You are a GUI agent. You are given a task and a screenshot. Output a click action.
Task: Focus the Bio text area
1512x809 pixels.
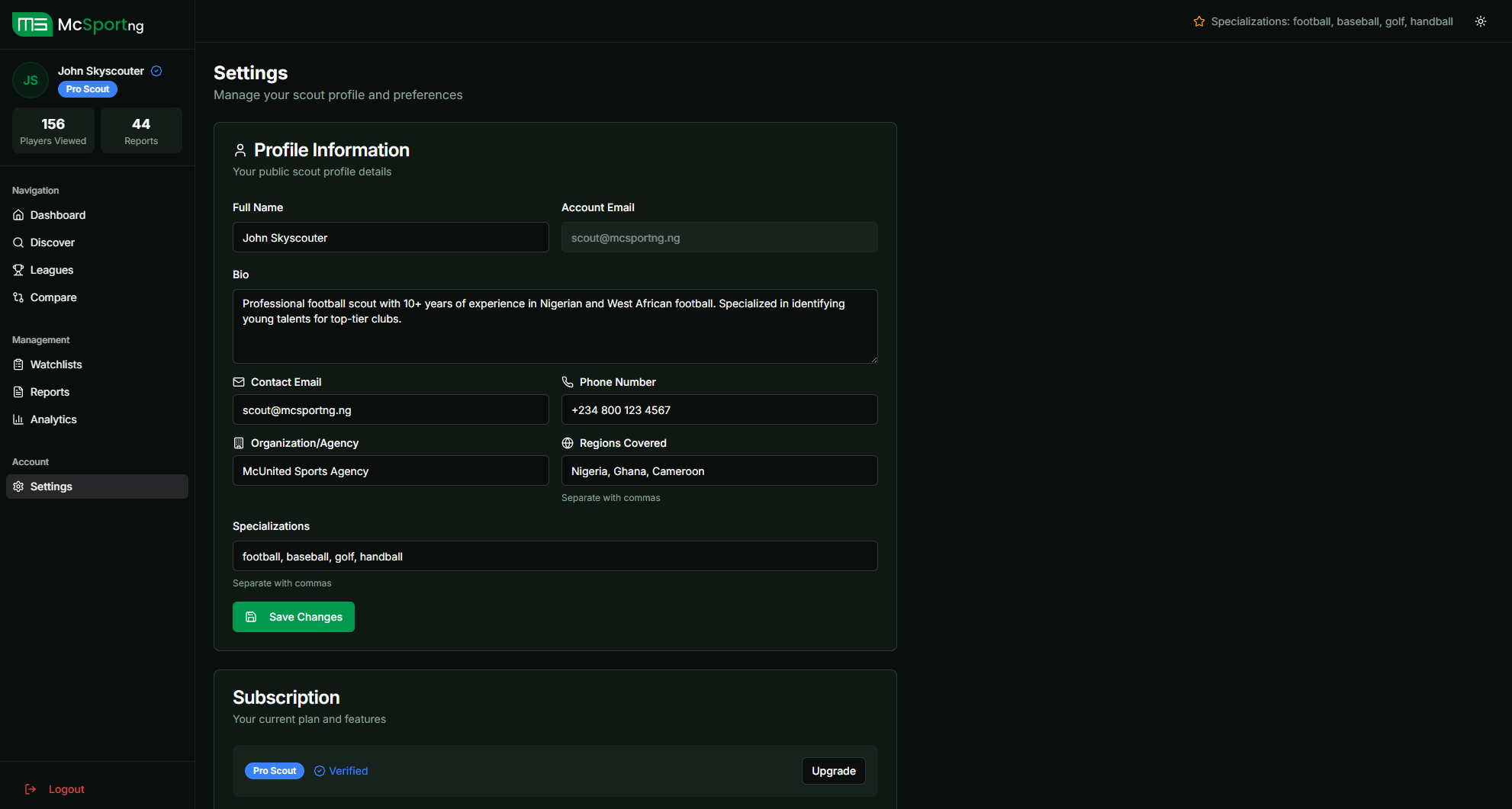click(x=555, y=326)
